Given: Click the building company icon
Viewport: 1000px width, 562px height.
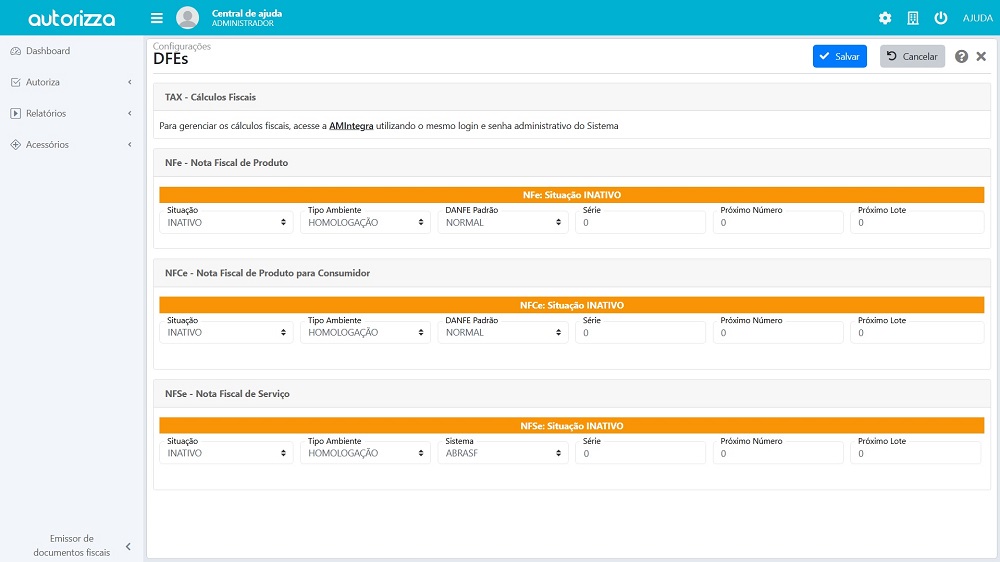Looking at the screenshot, I should tap(913, 18).
